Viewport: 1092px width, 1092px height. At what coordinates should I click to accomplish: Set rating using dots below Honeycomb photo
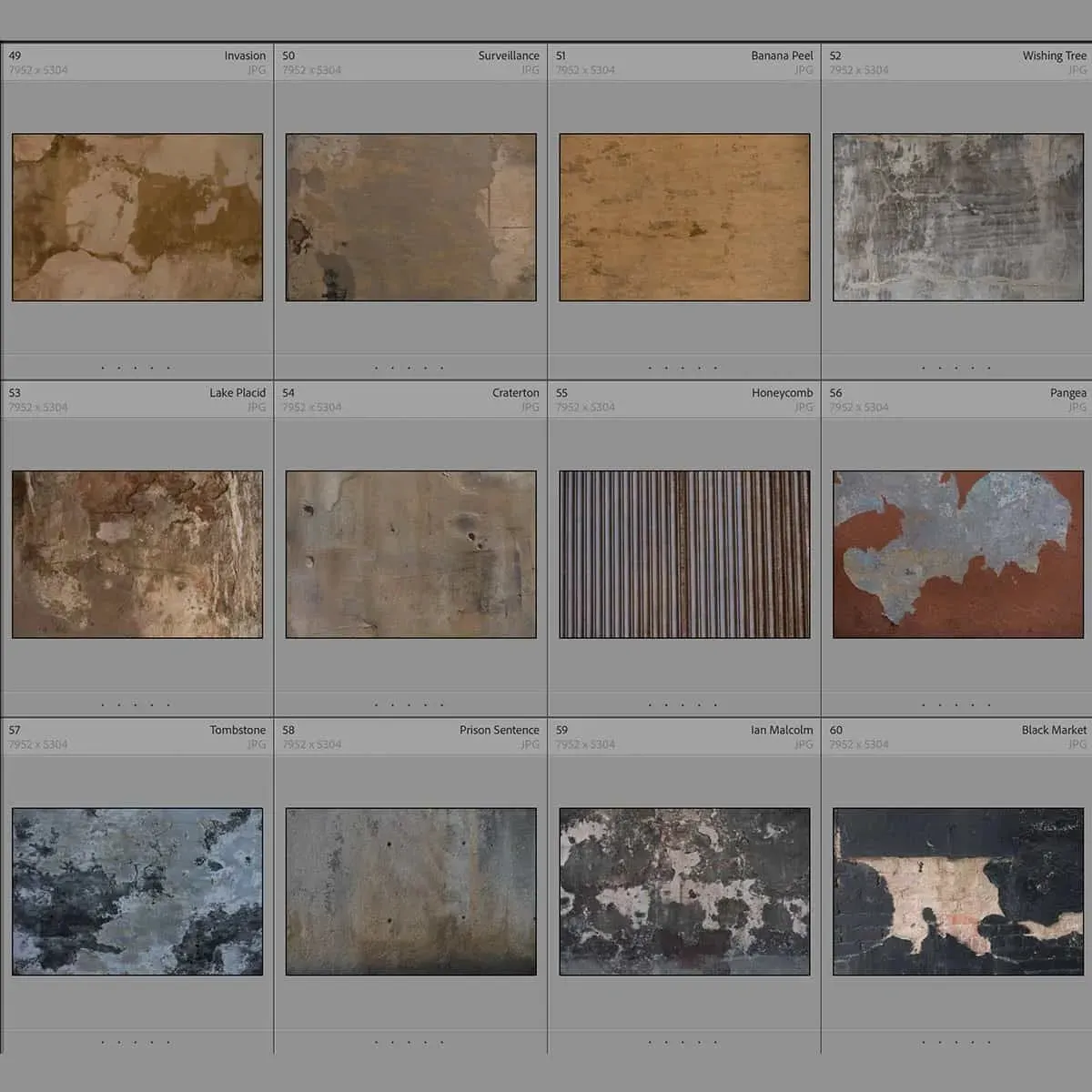[x=682, y=705]
